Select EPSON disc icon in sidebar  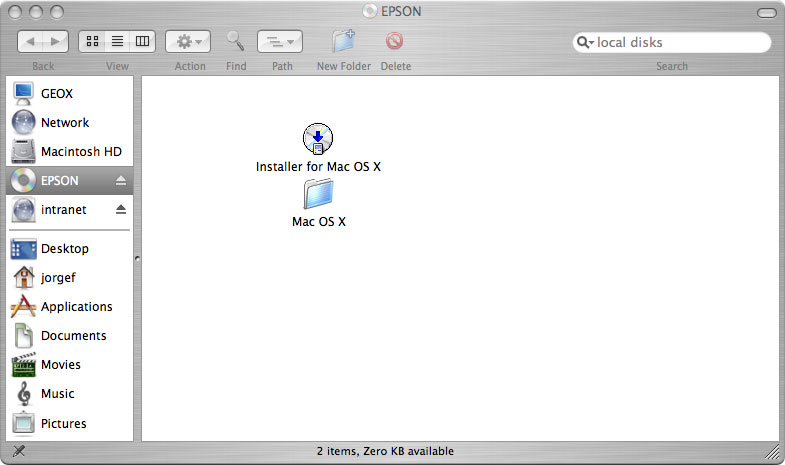pyautogui.click(x=24, y=181)
